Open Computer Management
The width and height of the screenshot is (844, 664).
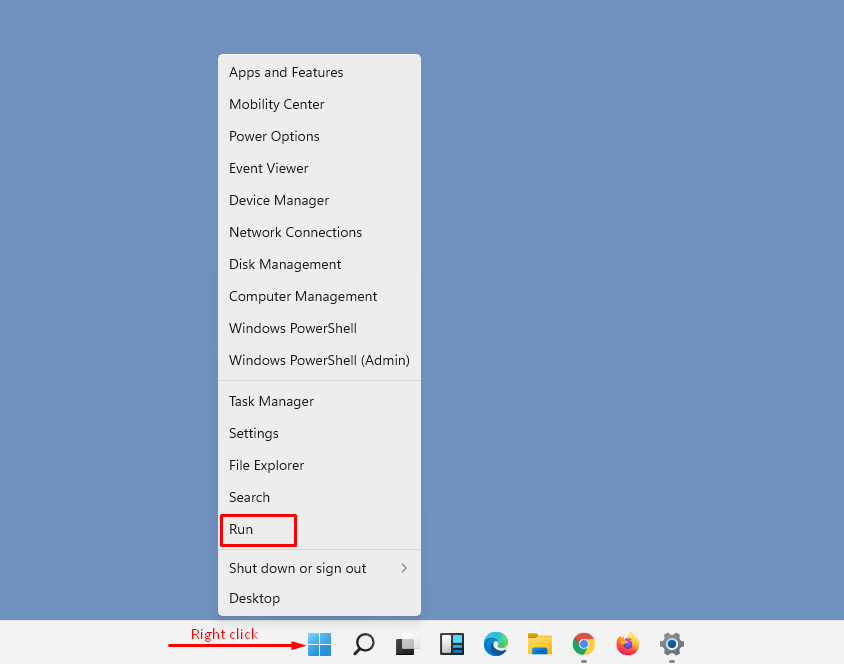pos(303,296)
